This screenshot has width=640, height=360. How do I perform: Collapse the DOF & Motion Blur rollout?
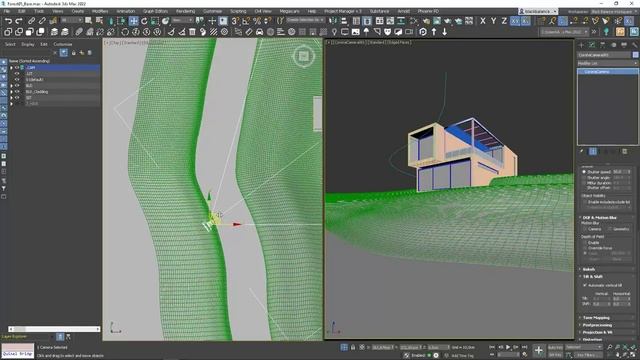[599, 218]
